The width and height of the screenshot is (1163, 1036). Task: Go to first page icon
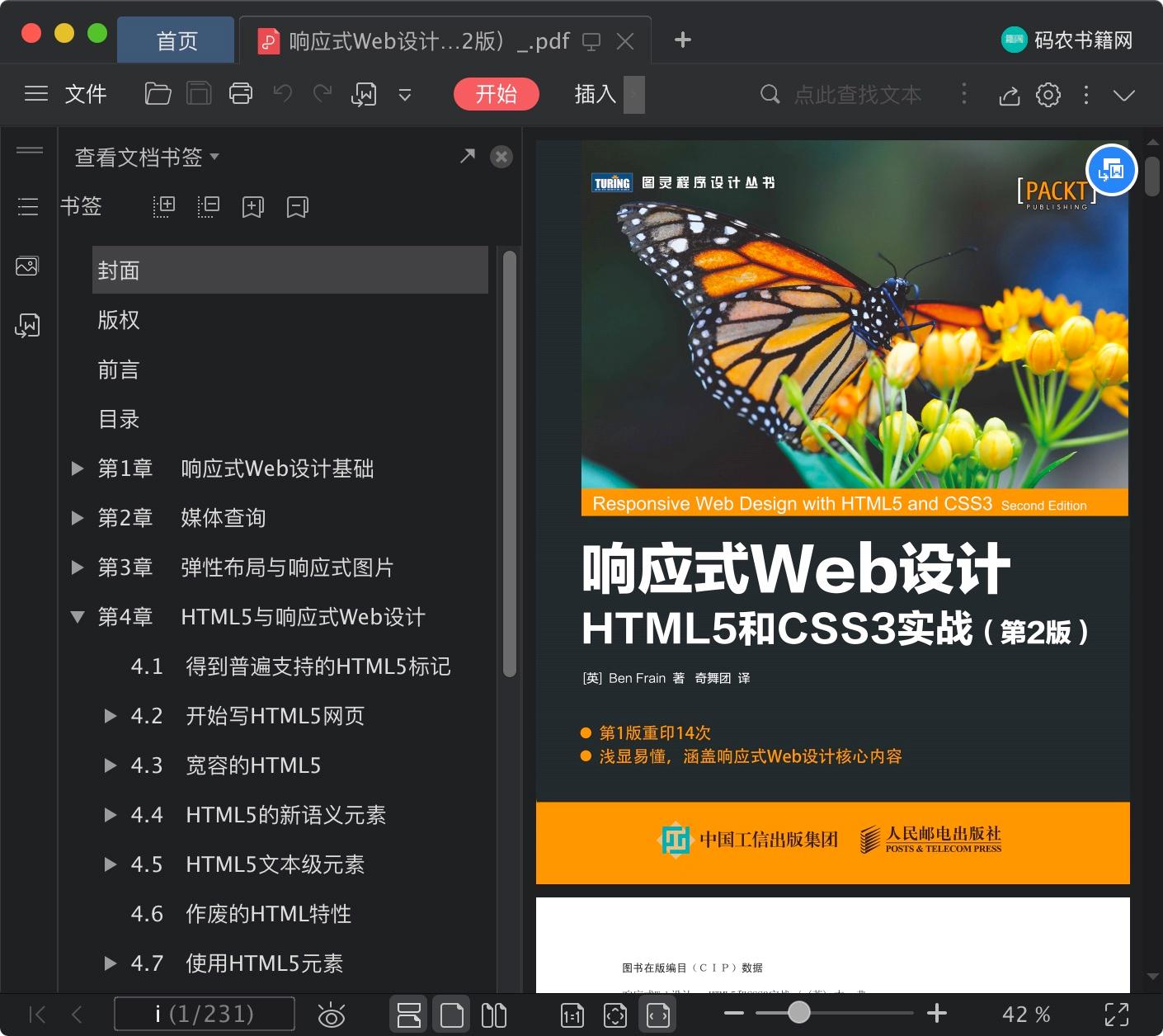tap(37, 1015)
